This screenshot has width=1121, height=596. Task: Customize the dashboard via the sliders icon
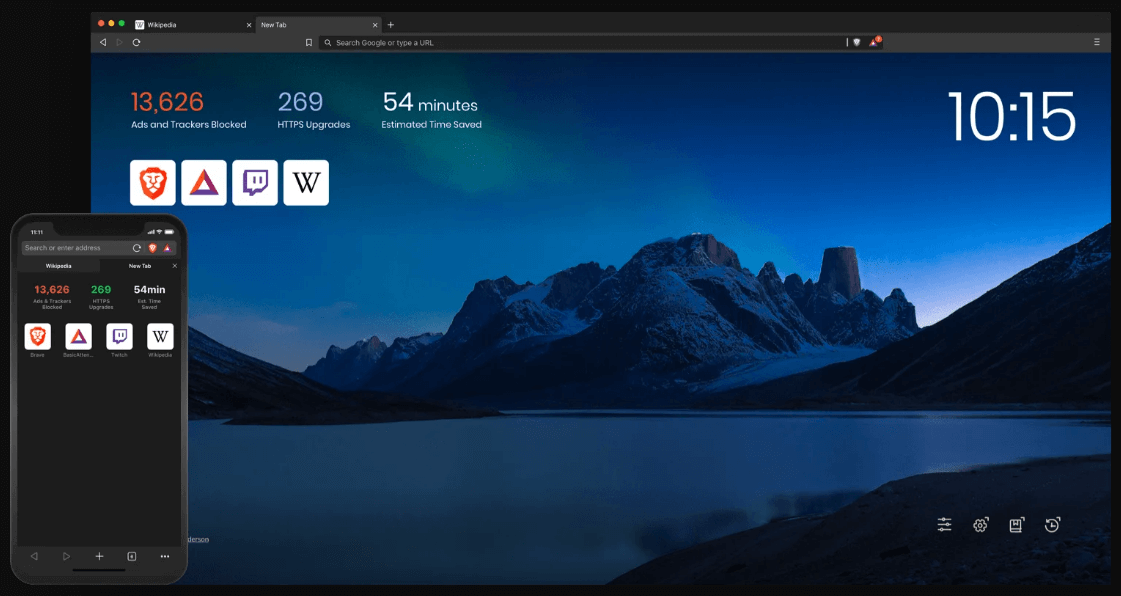(944, 524)
